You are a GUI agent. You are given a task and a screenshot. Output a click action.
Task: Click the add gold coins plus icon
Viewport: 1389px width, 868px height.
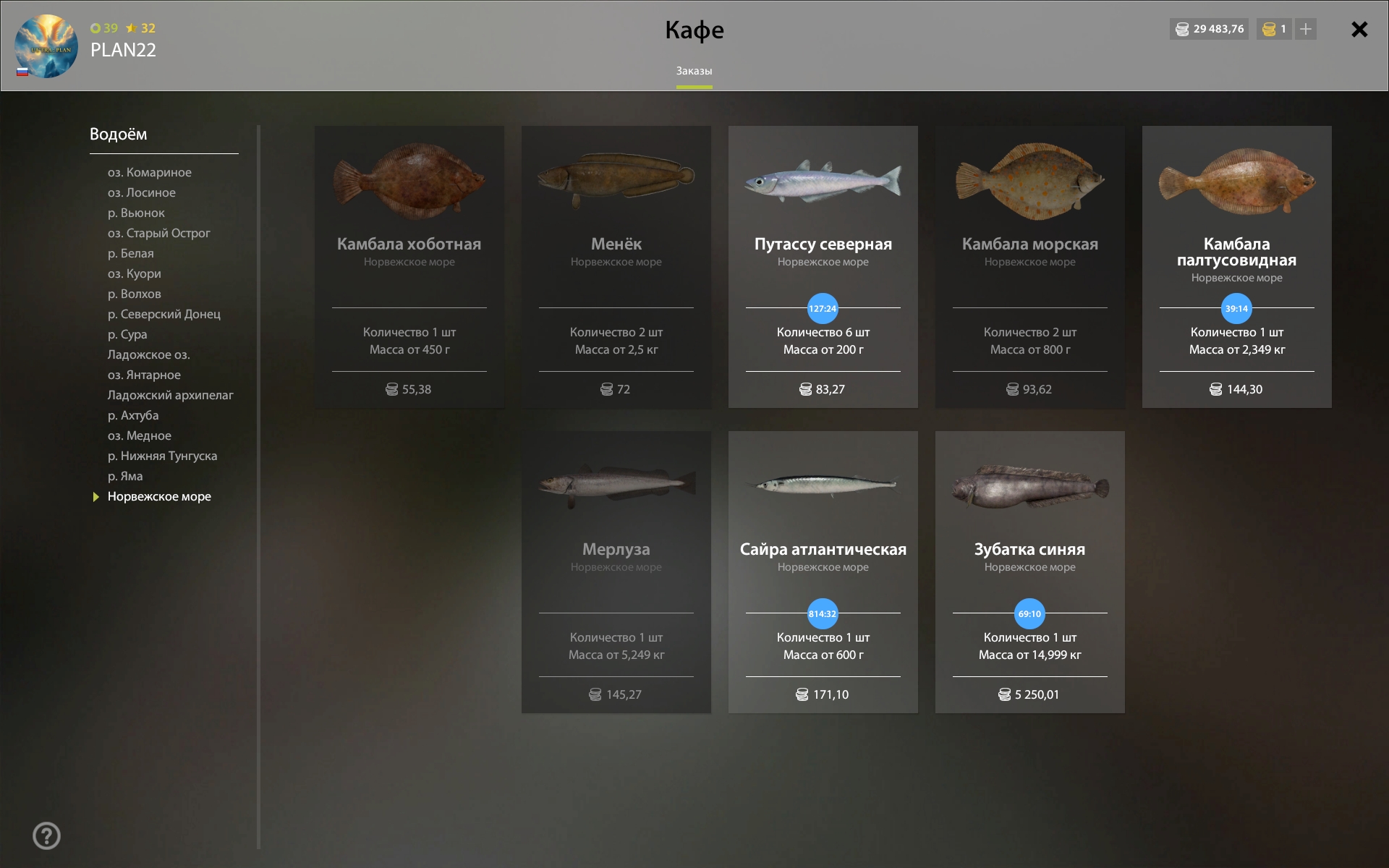coord(1306,29)
